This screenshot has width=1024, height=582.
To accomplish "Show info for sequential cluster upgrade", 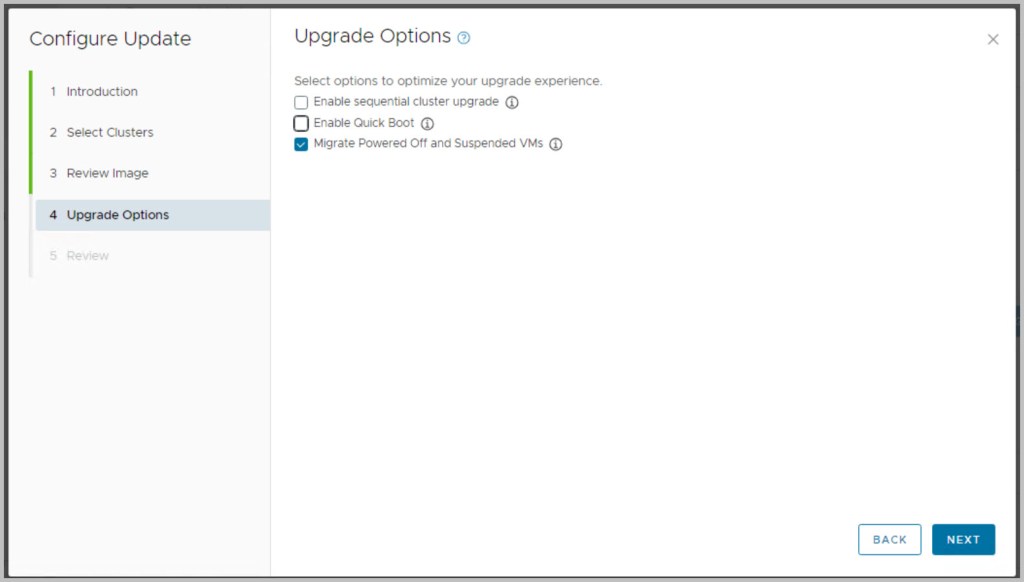I will 512,102.
